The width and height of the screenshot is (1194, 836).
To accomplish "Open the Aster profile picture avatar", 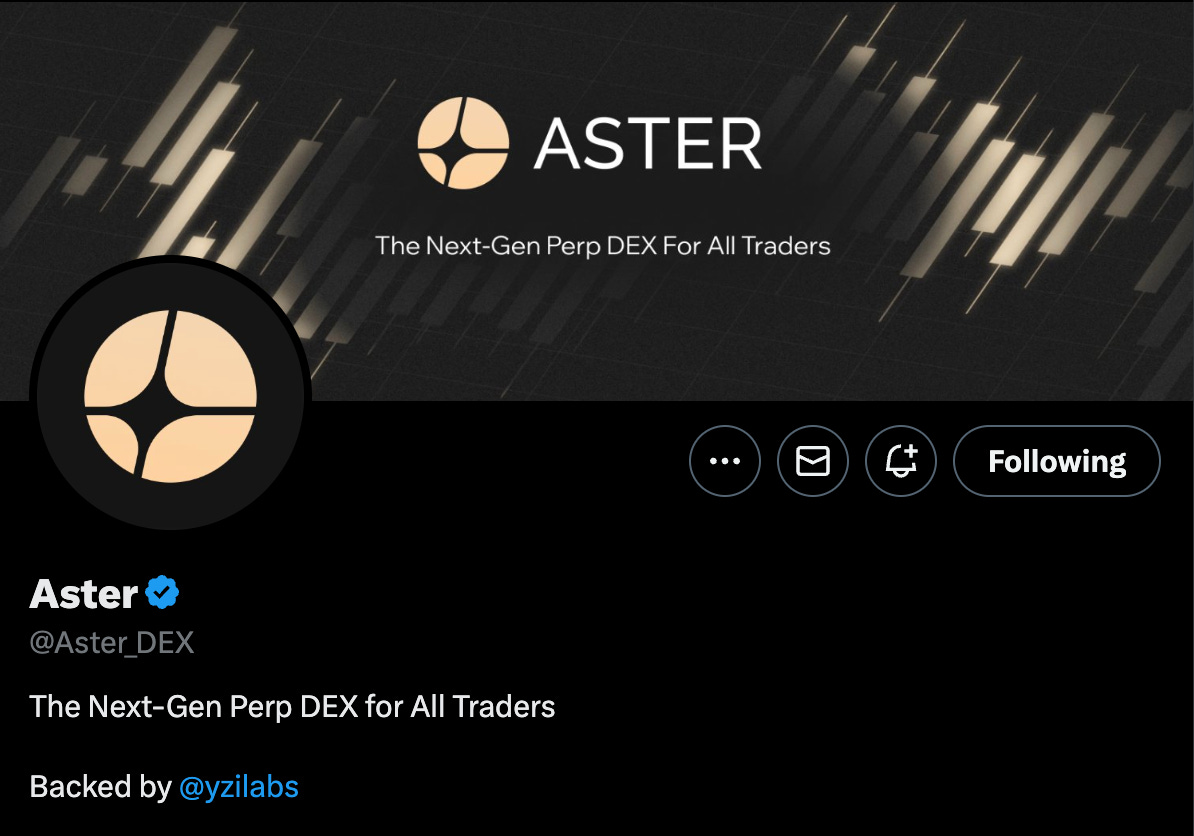I will coord(171,394).
